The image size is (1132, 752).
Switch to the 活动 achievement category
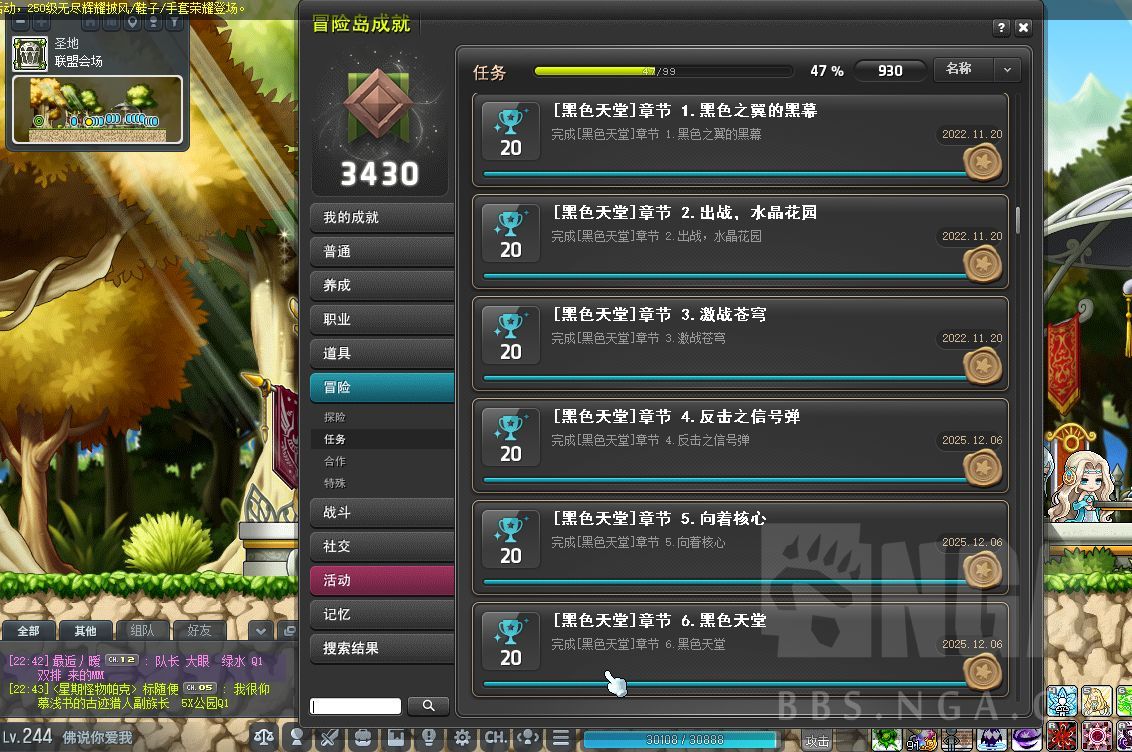pyautogui.click(x=381, y=579)
